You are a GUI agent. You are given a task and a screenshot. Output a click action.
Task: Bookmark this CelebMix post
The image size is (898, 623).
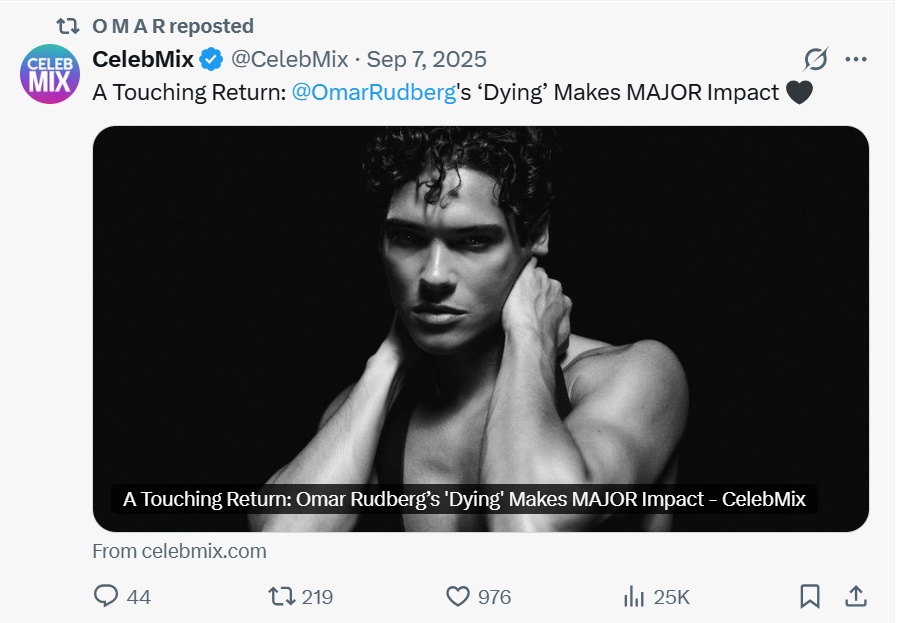[810, 597]
